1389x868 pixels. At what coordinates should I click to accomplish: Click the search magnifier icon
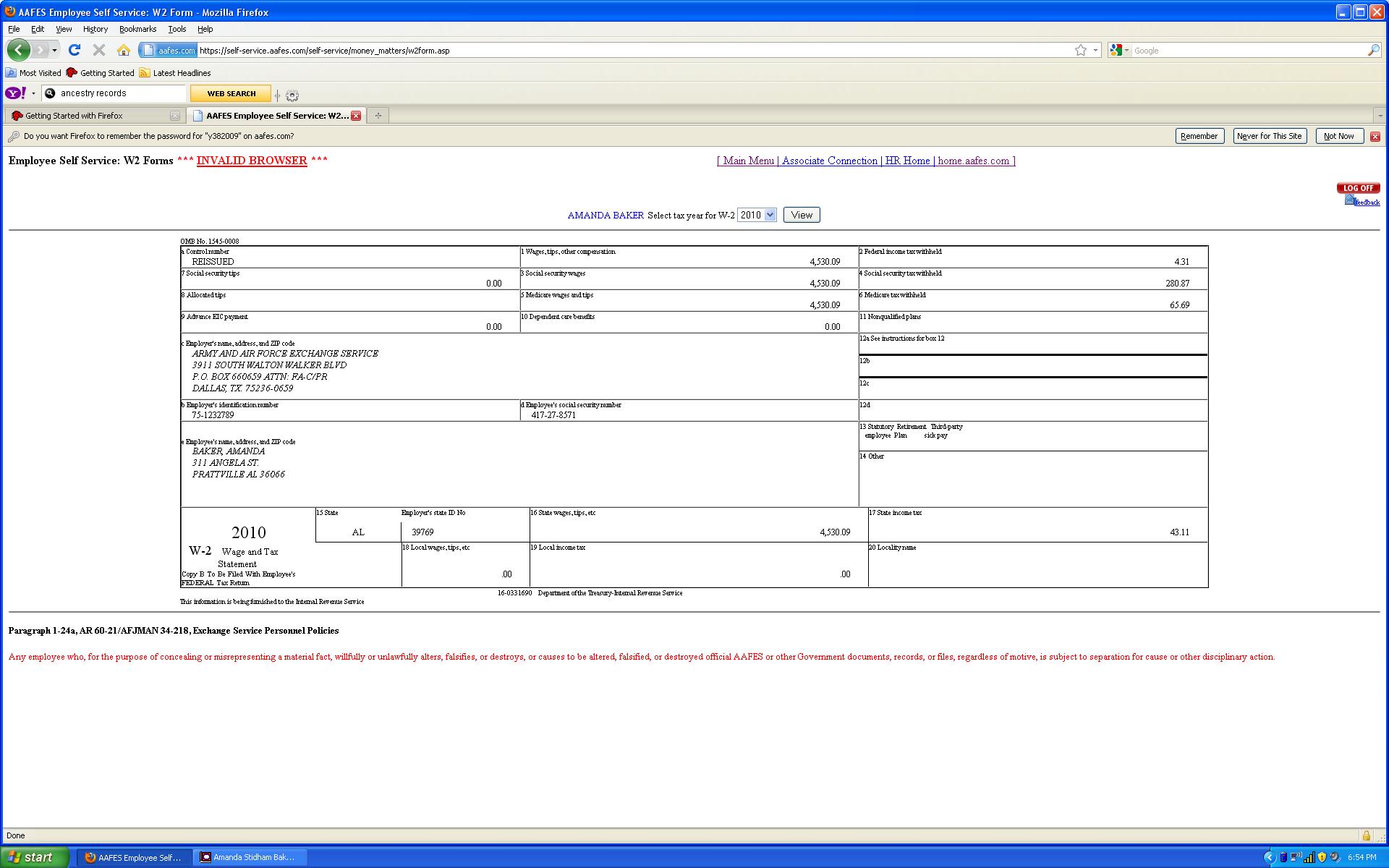click(x=1373, y=50)
